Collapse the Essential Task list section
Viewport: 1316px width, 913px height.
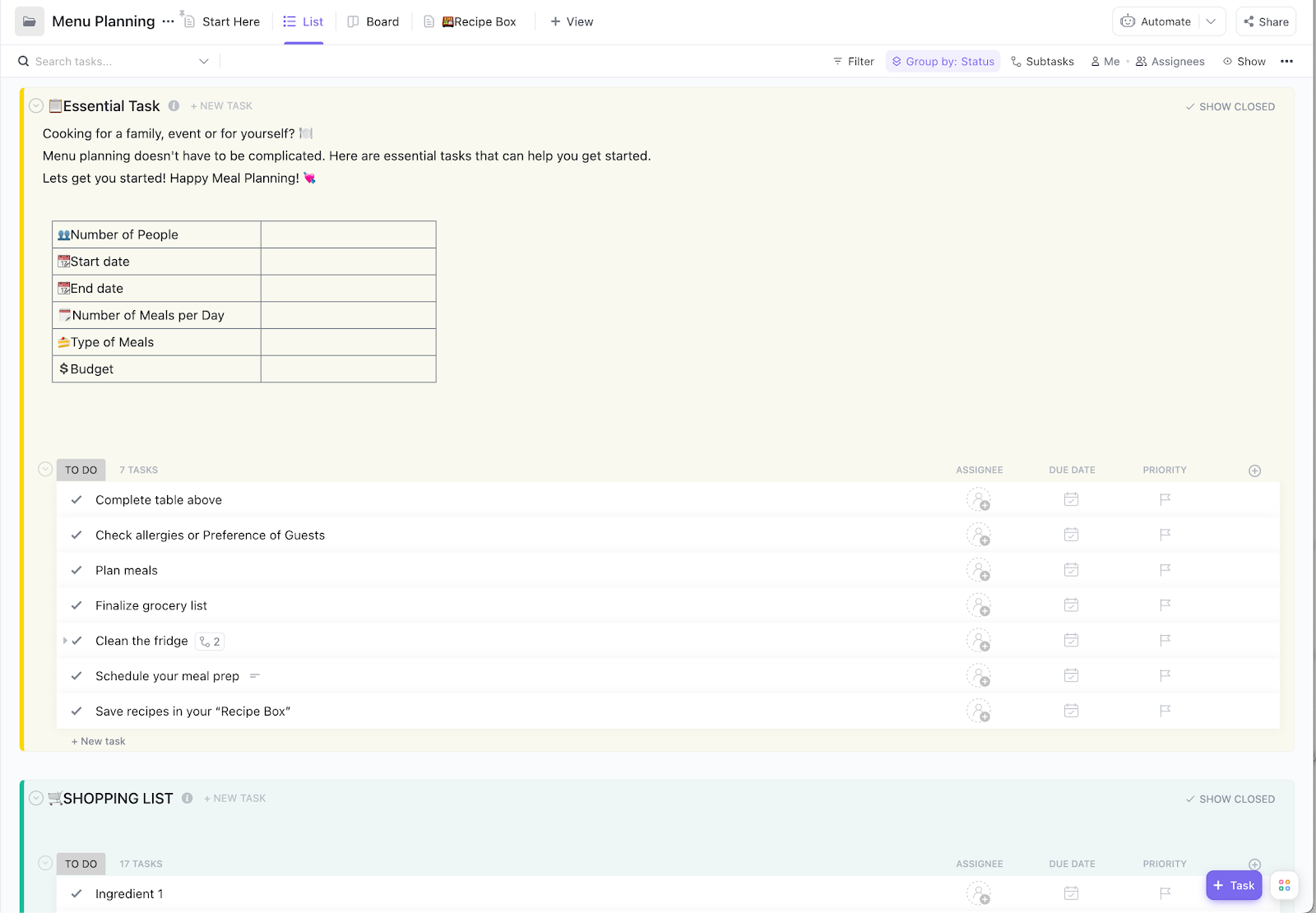pos(36,105)
